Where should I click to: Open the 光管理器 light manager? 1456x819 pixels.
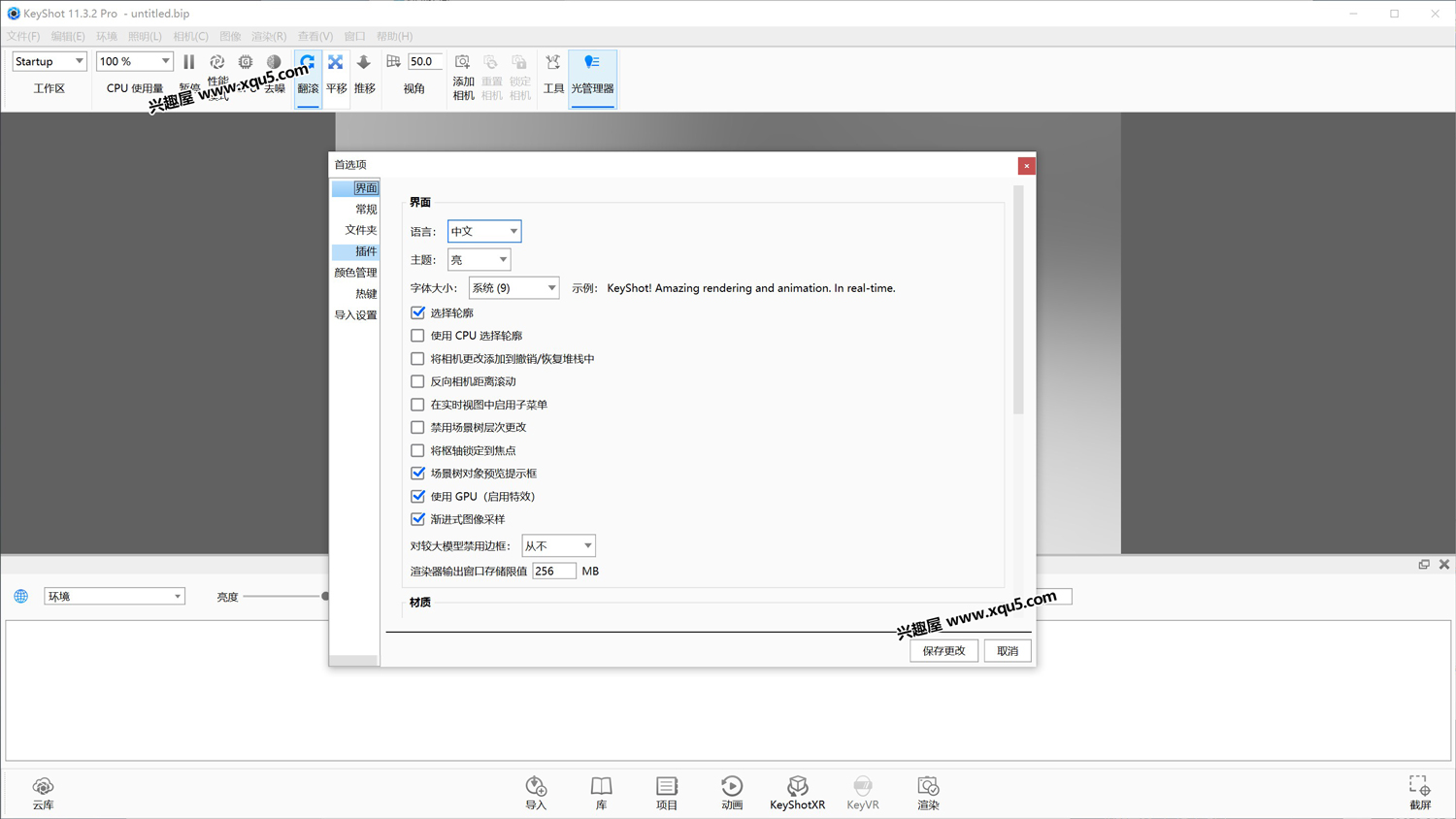(592, 76)
